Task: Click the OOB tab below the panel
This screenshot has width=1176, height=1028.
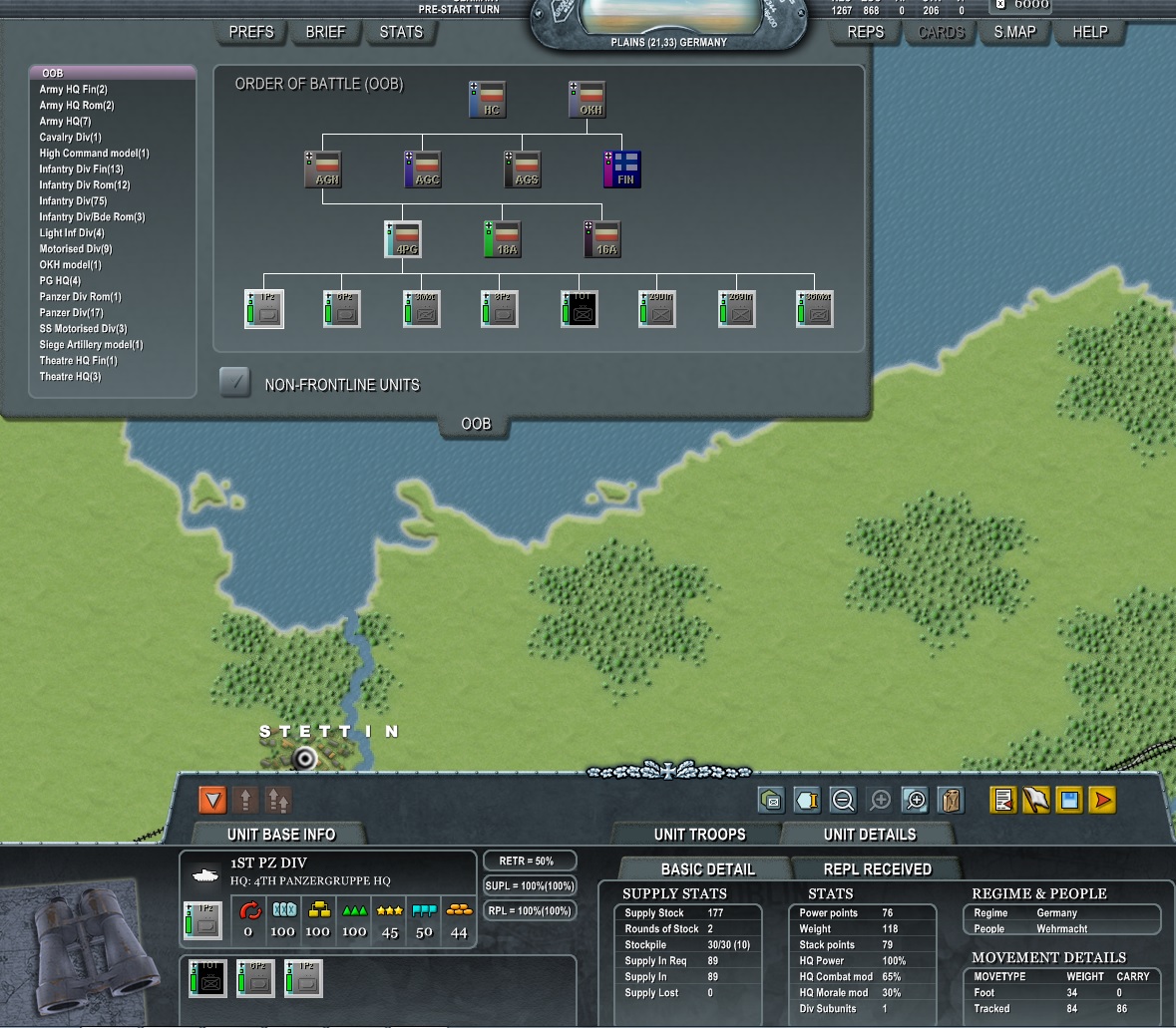Action: [476, 425]
